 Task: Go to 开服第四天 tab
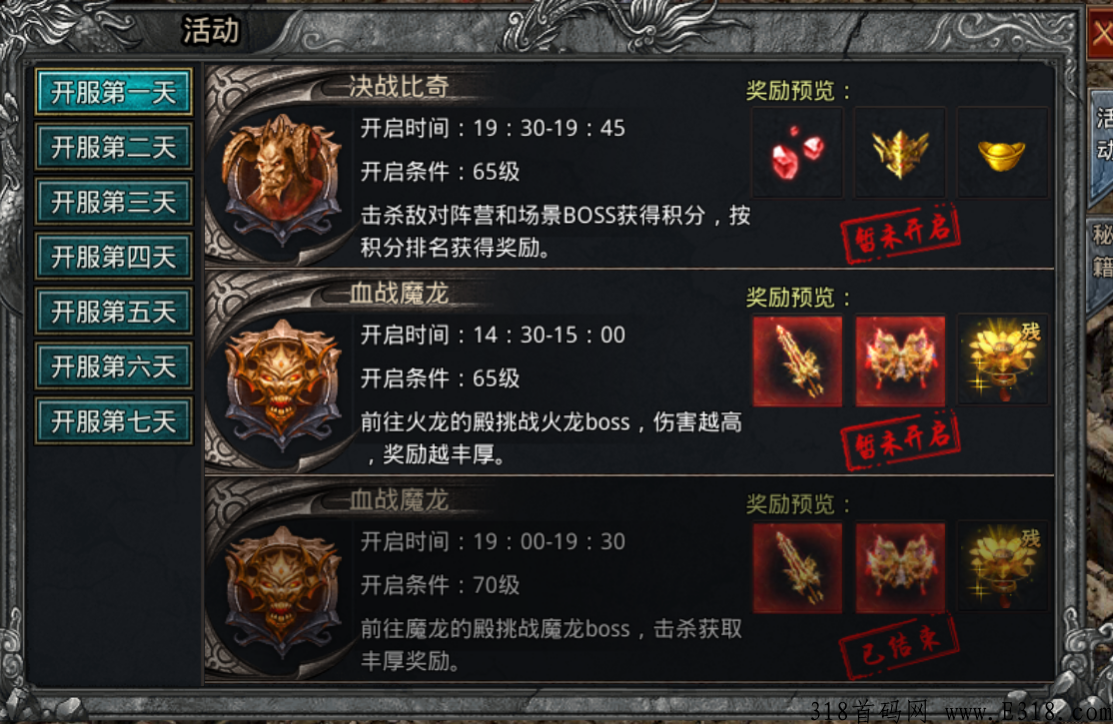(x=114, y=256)
